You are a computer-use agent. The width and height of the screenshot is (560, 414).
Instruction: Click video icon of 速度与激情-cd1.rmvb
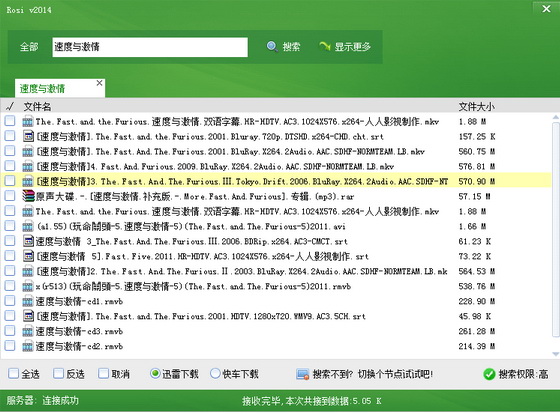click(x=28, y=301)
